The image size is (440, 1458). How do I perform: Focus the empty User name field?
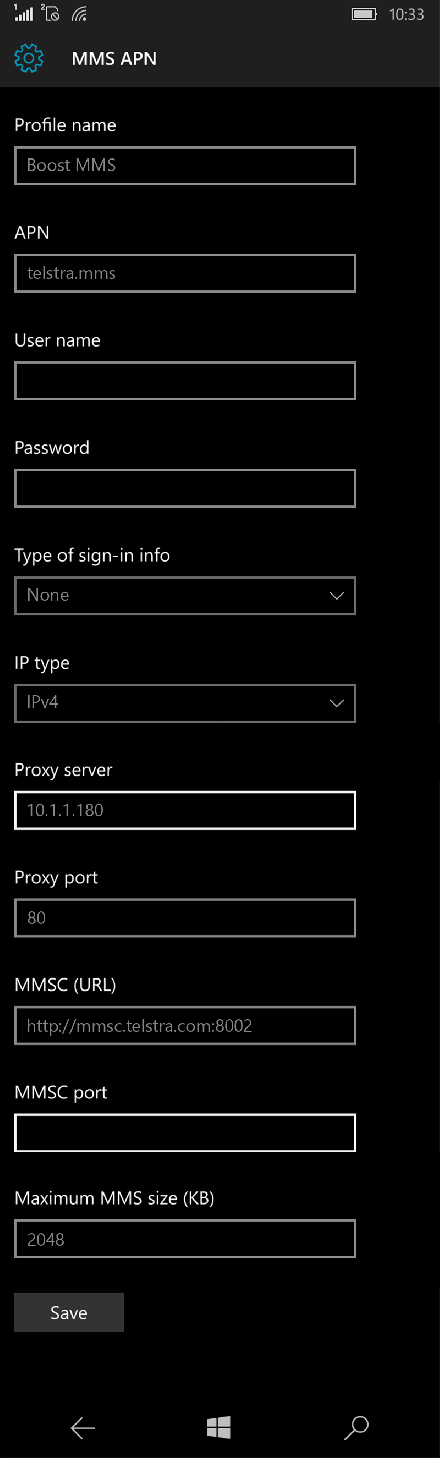point(185,381)
